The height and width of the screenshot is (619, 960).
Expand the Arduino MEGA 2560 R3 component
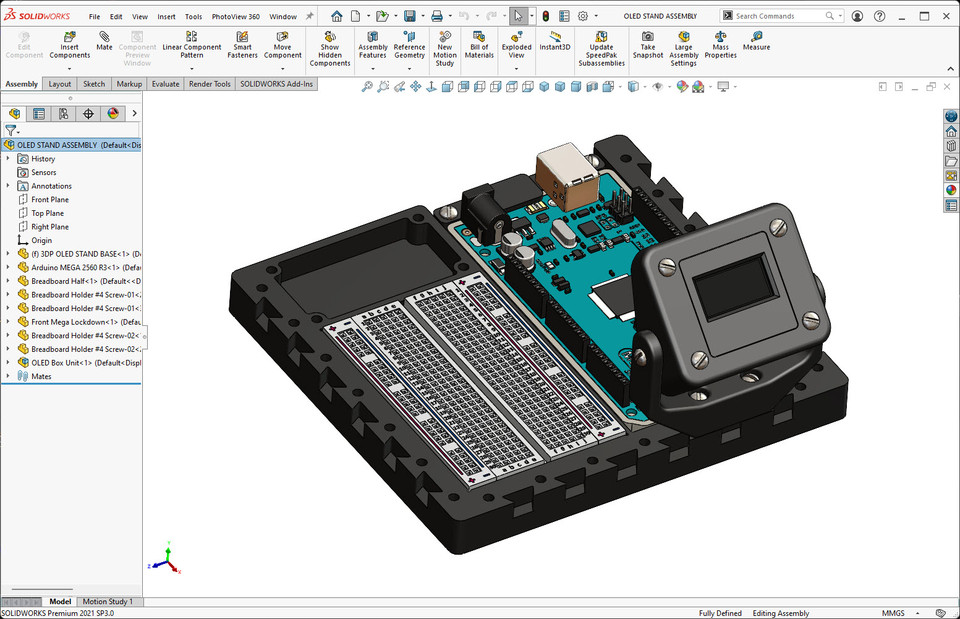(x=8, y=267)
